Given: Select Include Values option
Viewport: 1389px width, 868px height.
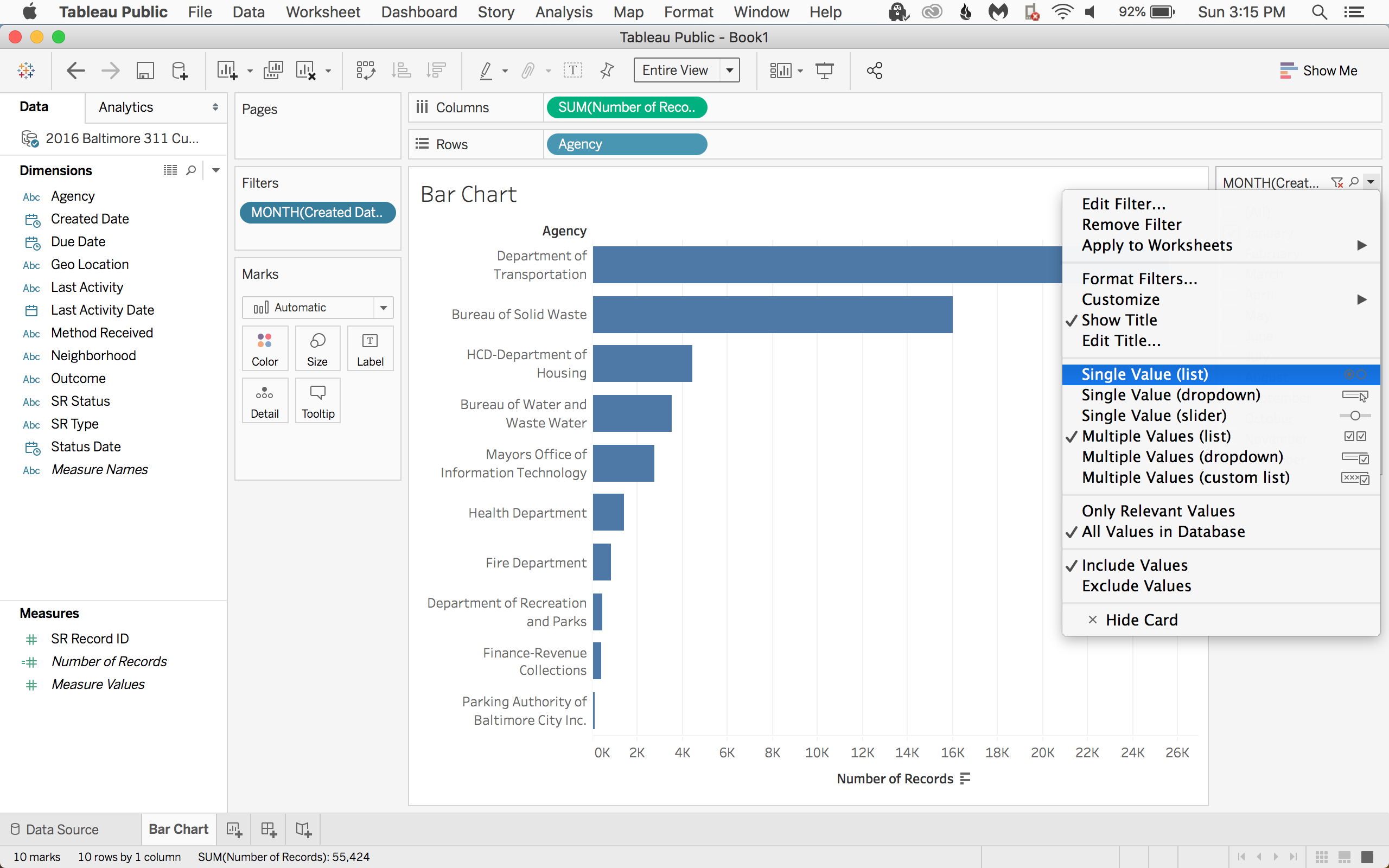Looking at the screenshot, I should pyautogui.click(x=1221, y=565).
